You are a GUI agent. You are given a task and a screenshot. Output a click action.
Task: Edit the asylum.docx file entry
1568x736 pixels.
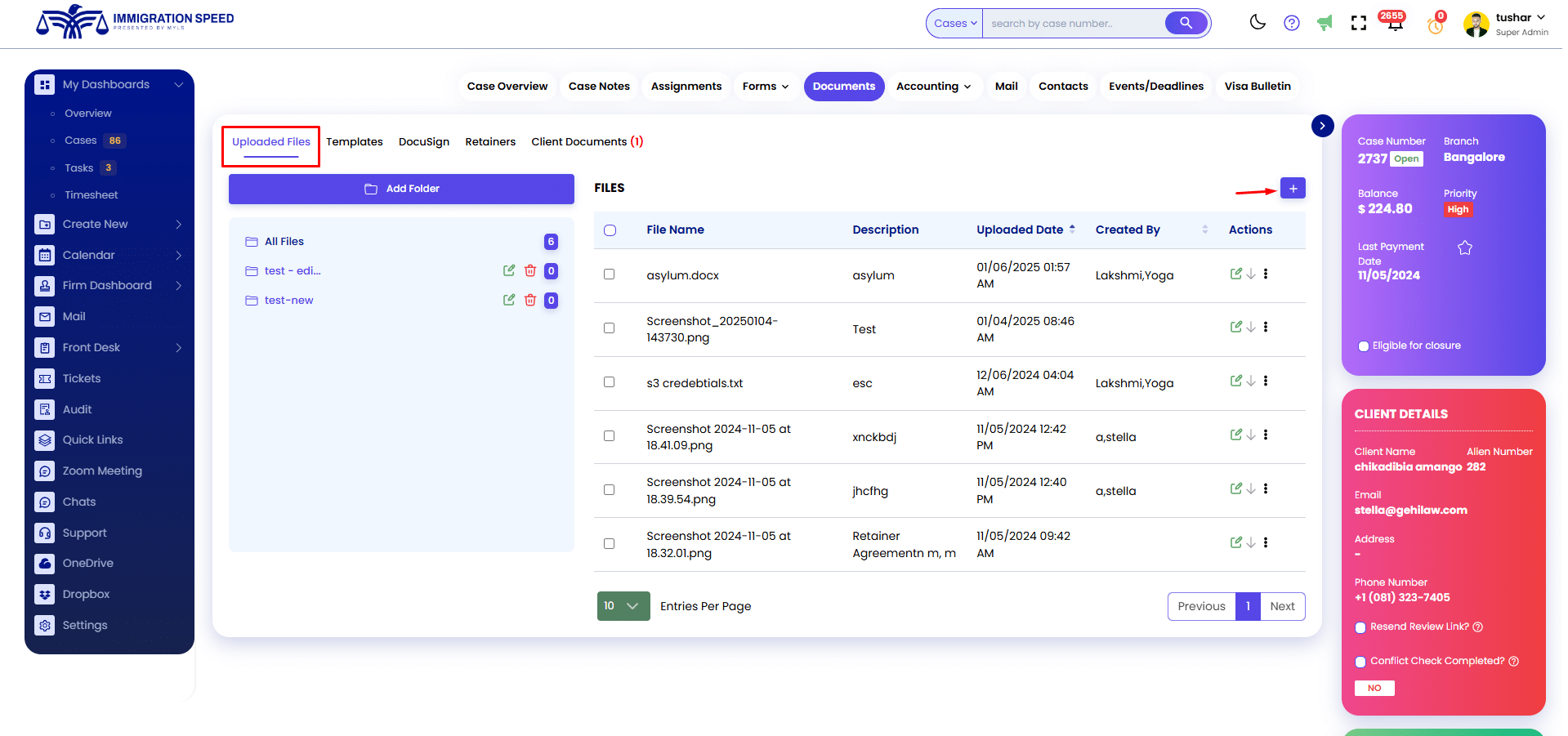(x=1235, y=274)
